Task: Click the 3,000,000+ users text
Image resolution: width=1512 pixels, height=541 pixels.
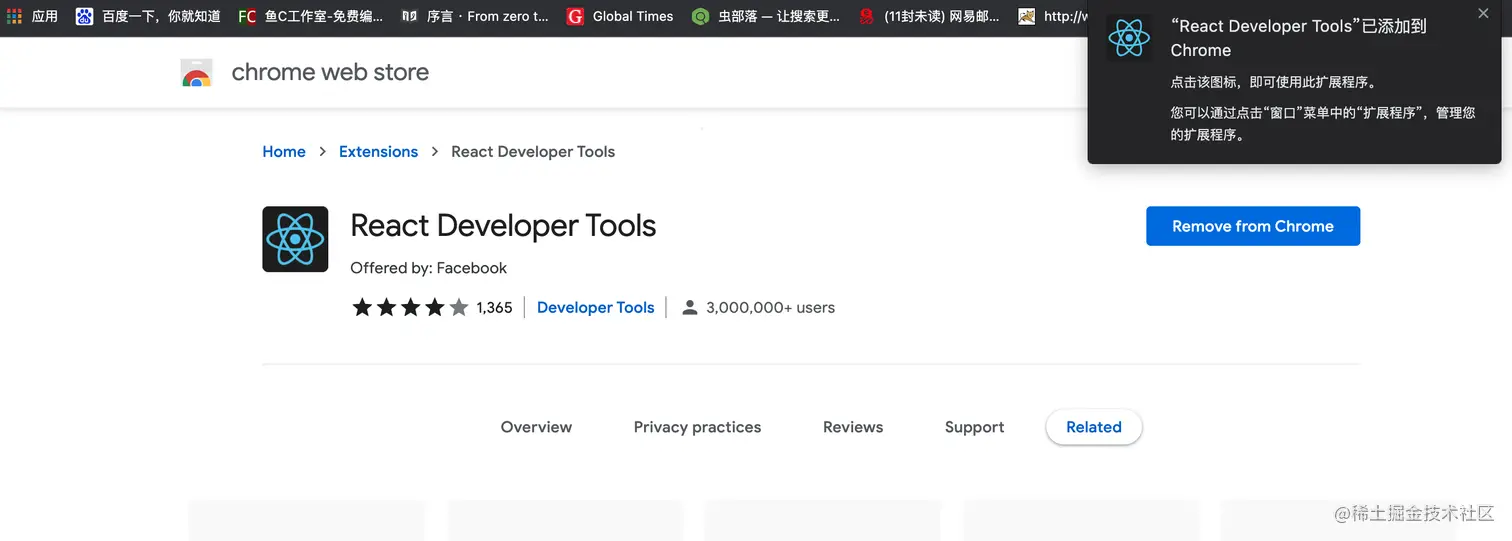Action: (x=770, y=308)
